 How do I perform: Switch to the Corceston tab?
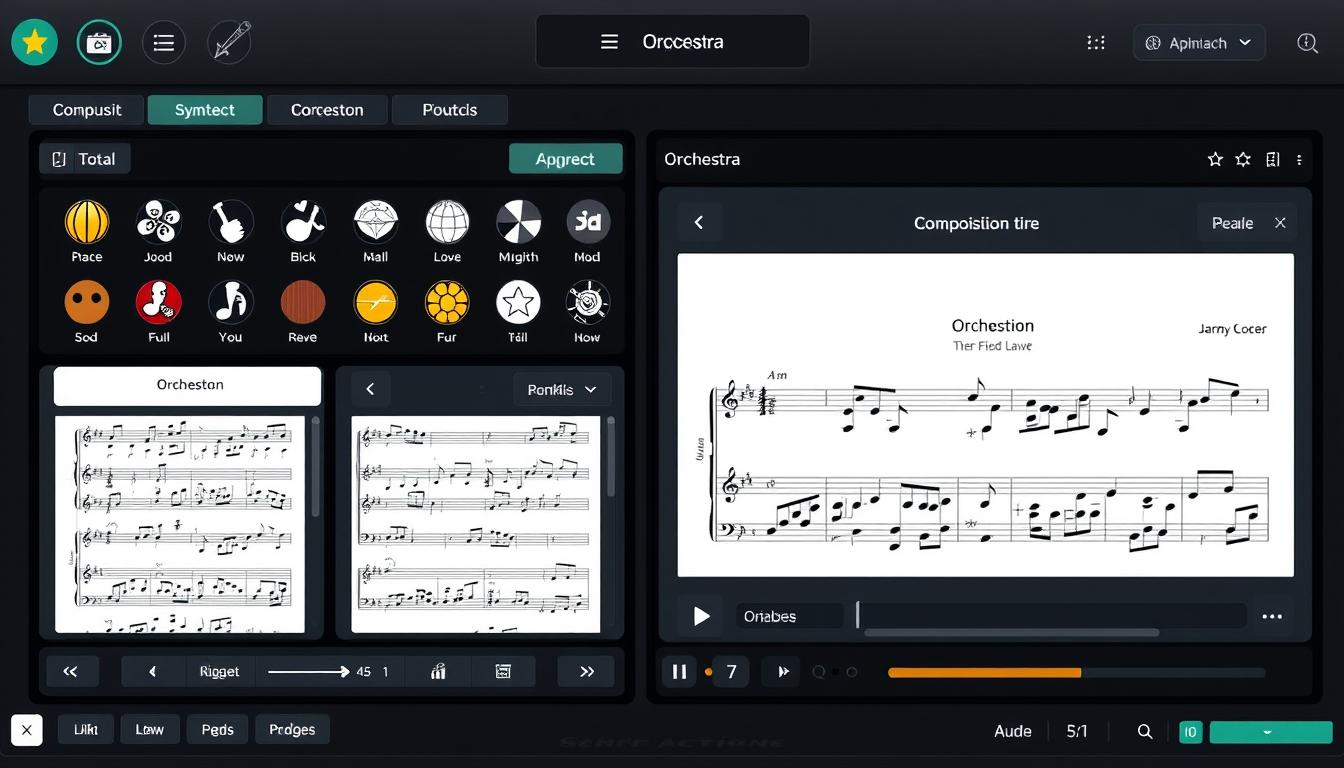tap(326, 110)
